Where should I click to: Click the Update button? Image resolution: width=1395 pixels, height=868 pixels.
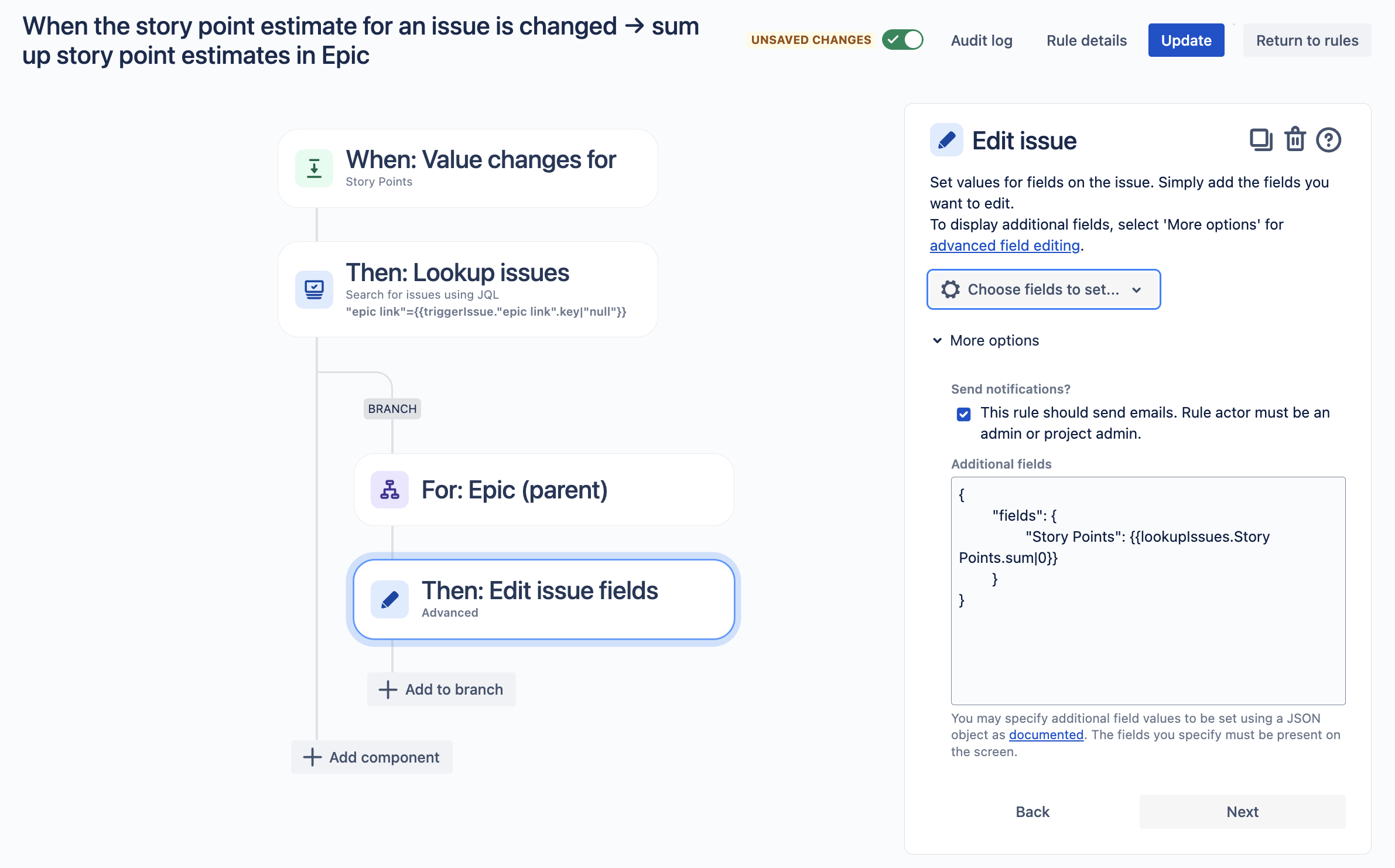pyautogui.click(x=1186, y=40)
